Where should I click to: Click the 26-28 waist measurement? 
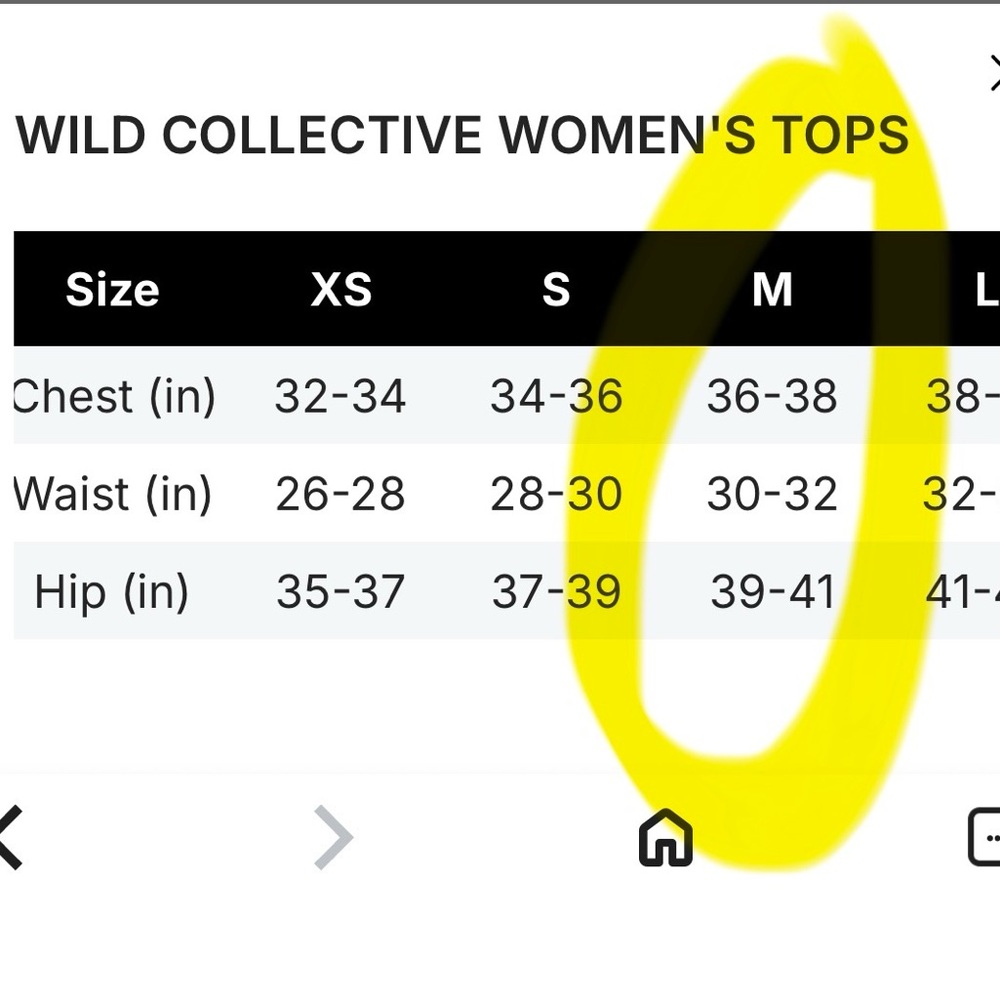(x=340, y=494)
